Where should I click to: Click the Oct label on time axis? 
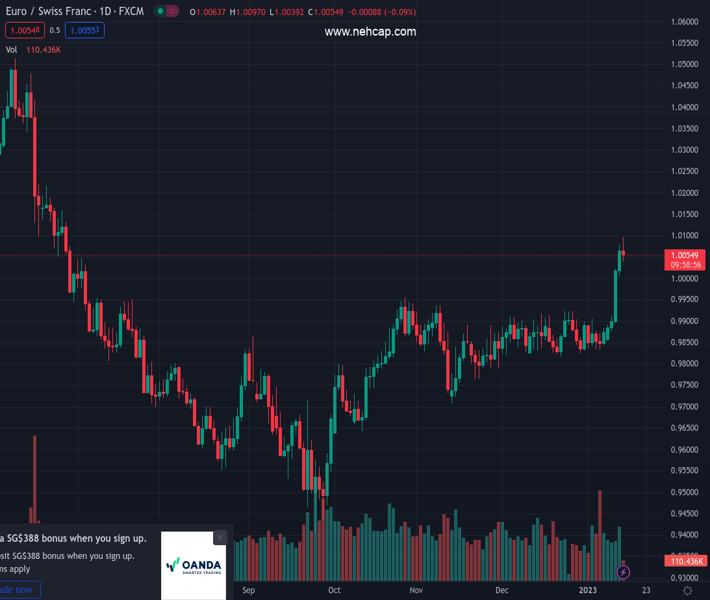click(334, 590)
